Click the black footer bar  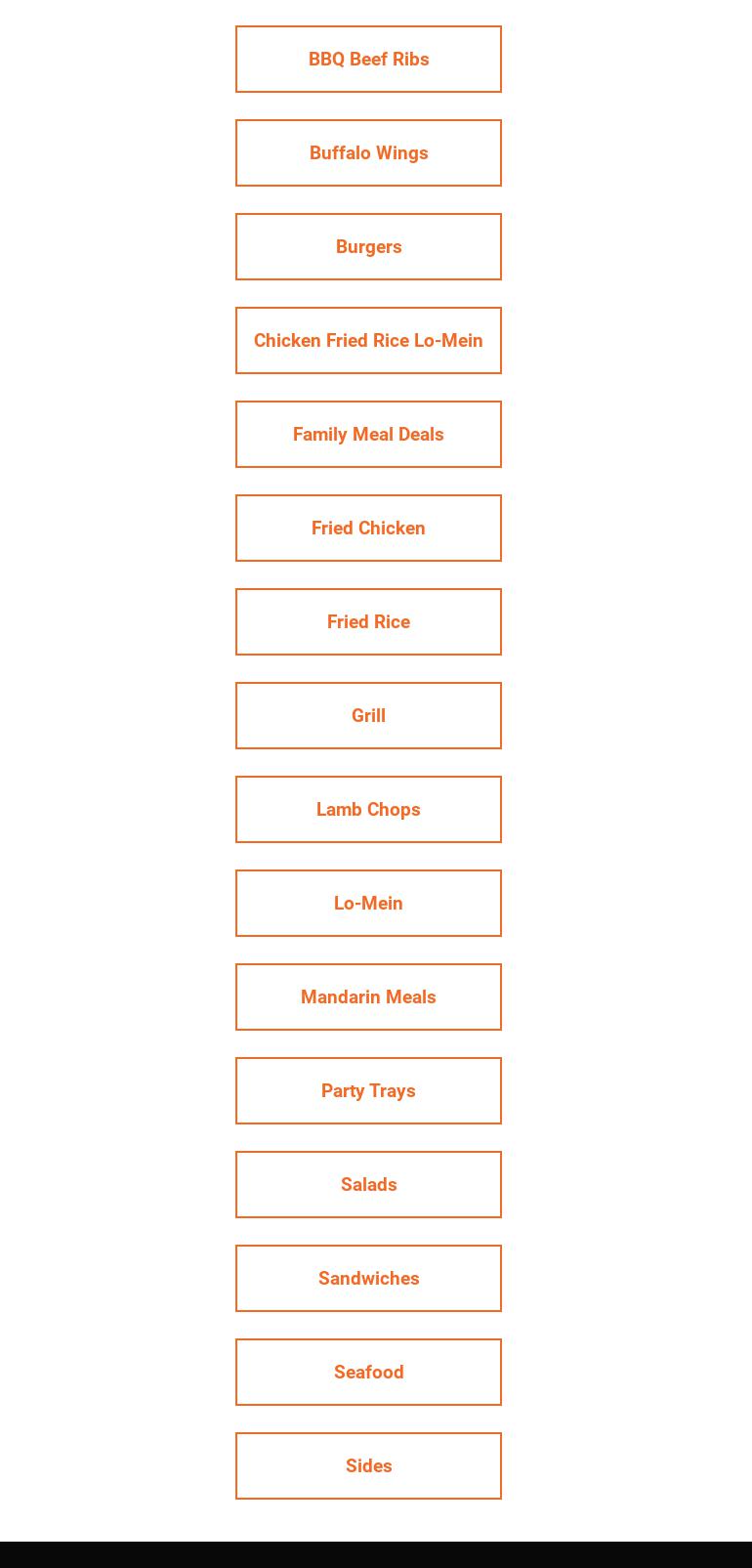click(376, 1554)
